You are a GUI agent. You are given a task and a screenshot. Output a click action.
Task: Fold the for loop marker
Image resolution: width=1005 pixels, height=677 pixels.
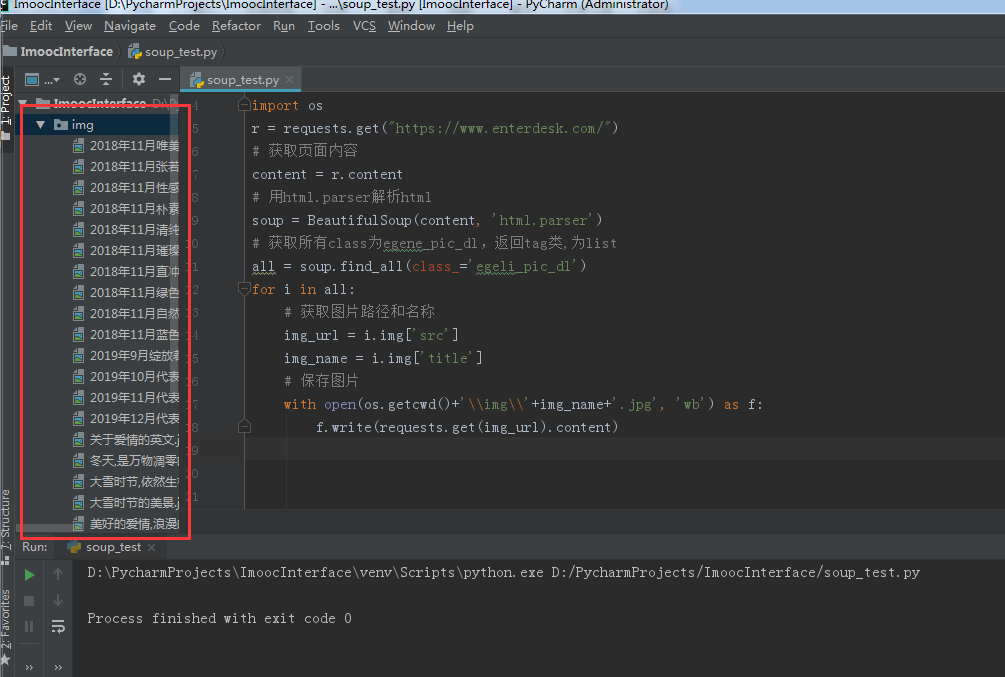(244, 288)
